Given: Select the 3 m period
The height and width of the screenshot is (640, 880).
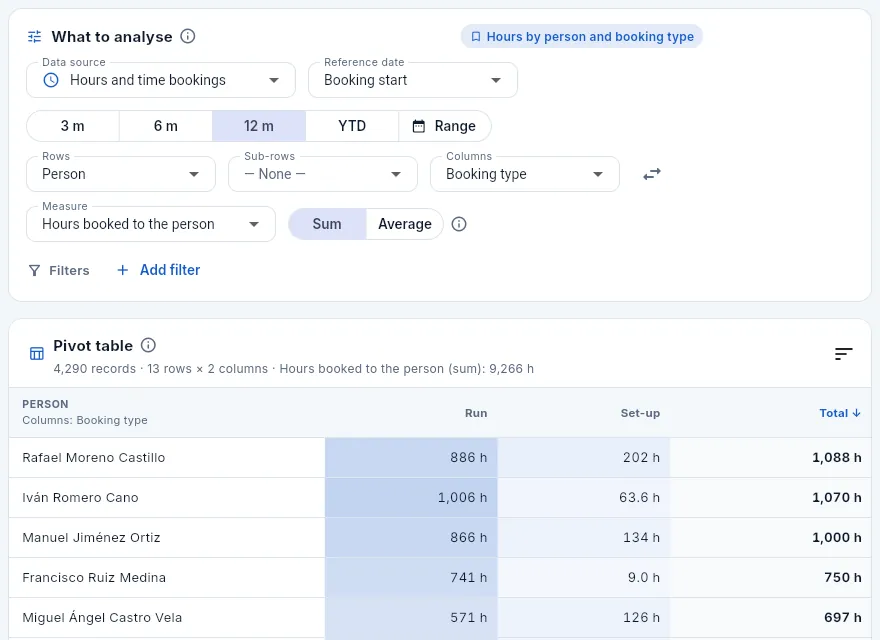Looking at the screenshot, I should pos(73,126).
